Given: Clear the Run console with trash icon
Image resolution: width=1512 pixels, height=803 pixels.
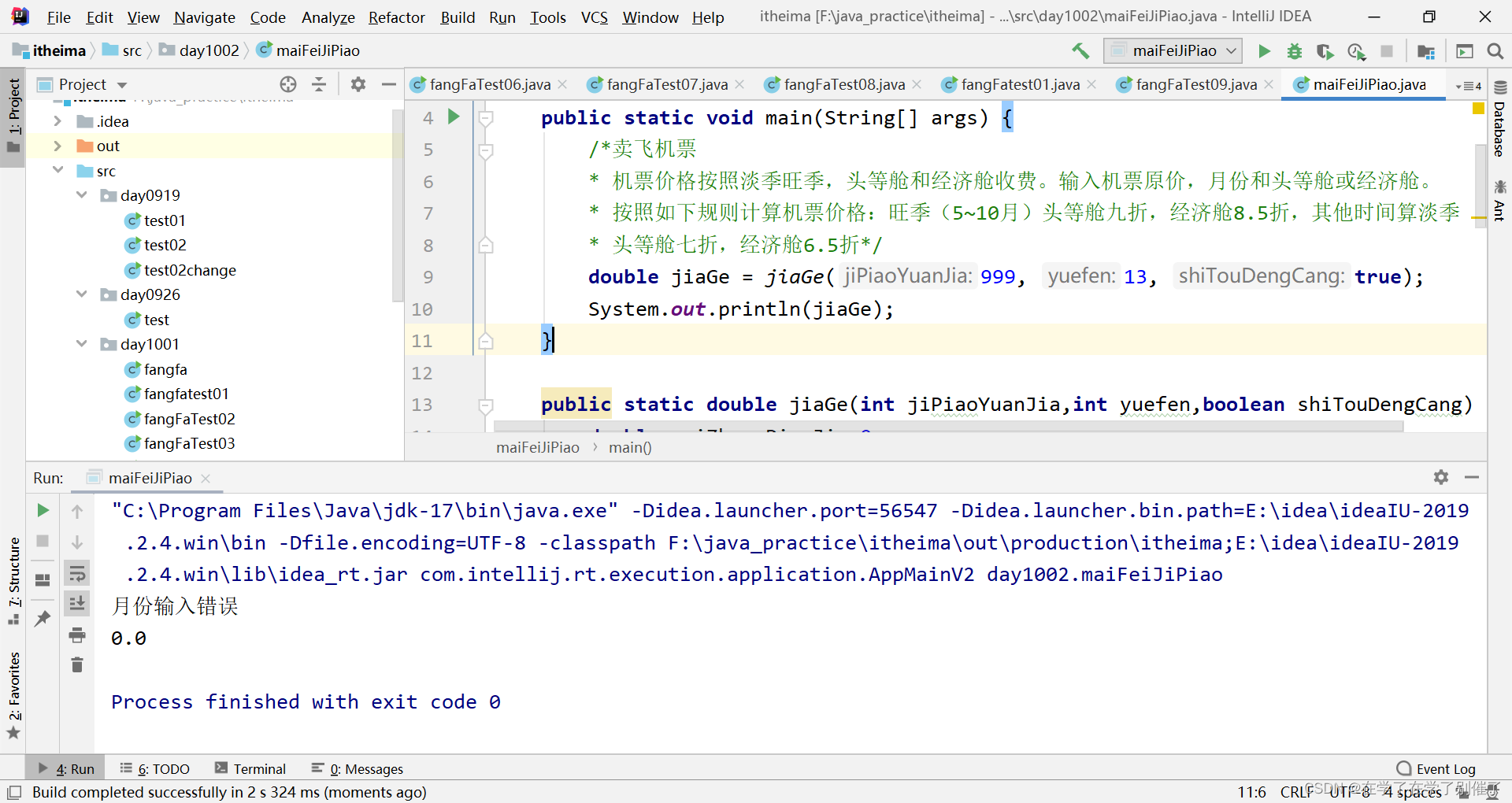Looking at the screenshot, I should [76, 665].
